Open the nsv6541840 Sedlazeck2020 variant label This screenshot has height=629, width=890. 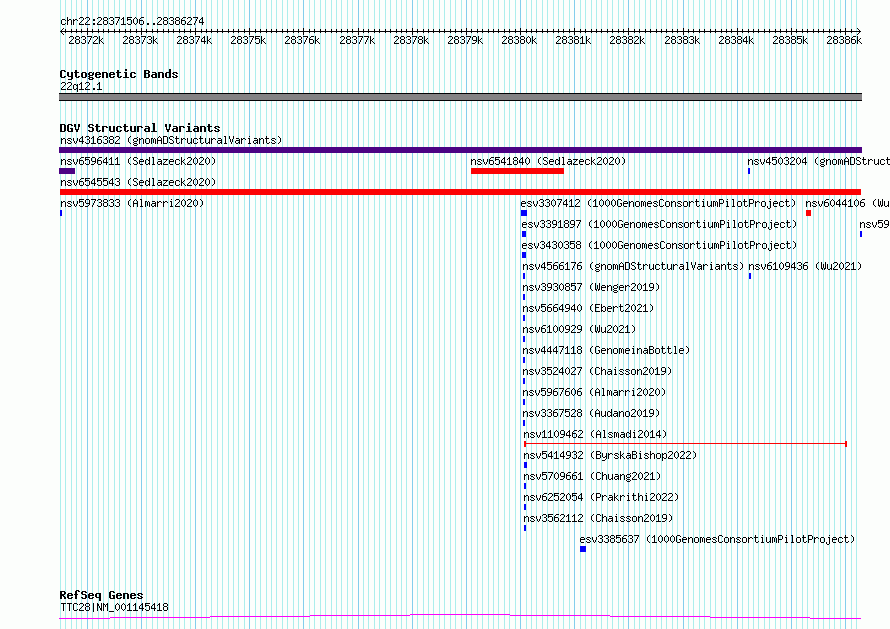pyautogui.click(x=548, y=161)
